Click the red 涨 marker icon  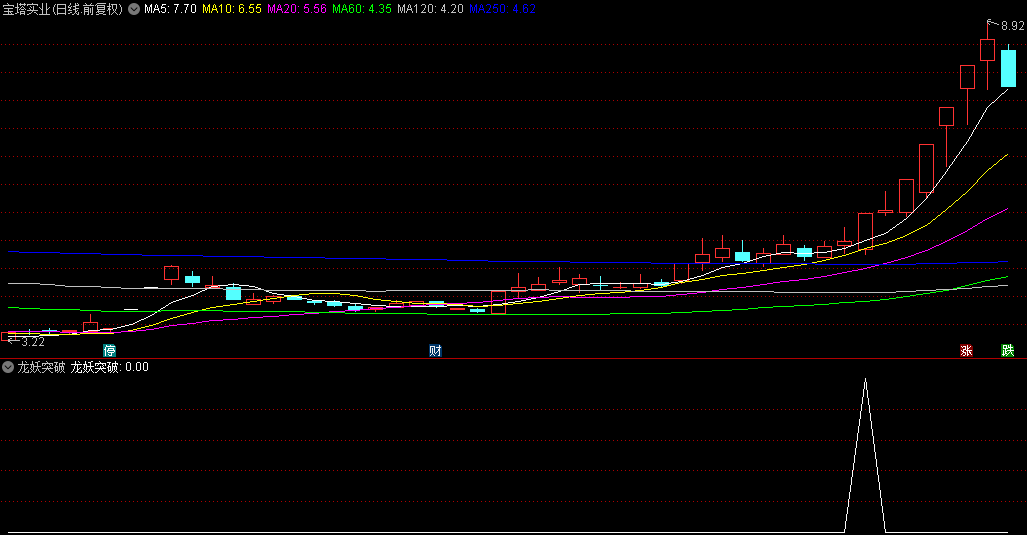(966, 350)
